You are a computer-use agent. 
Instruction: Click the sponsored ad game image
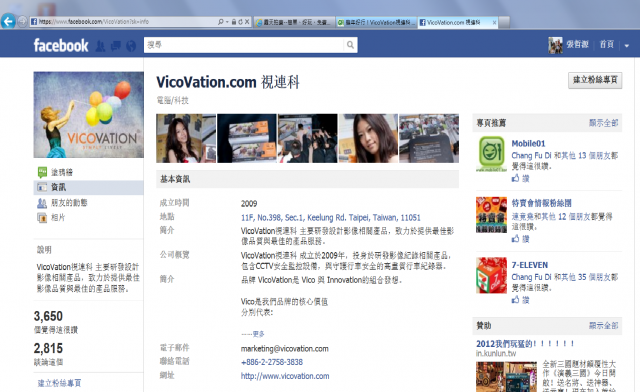pyautogui.click(x=506, y=376)
